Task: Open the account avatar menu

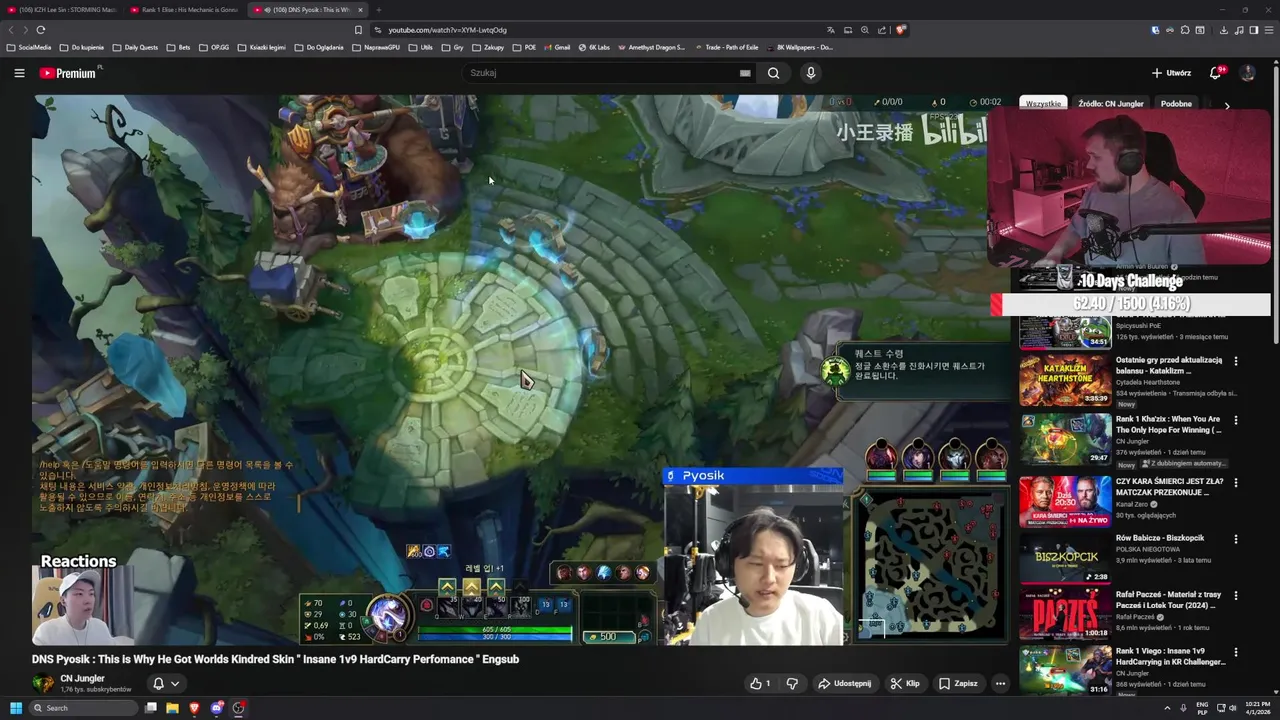Action: [x=1247, y=73]
